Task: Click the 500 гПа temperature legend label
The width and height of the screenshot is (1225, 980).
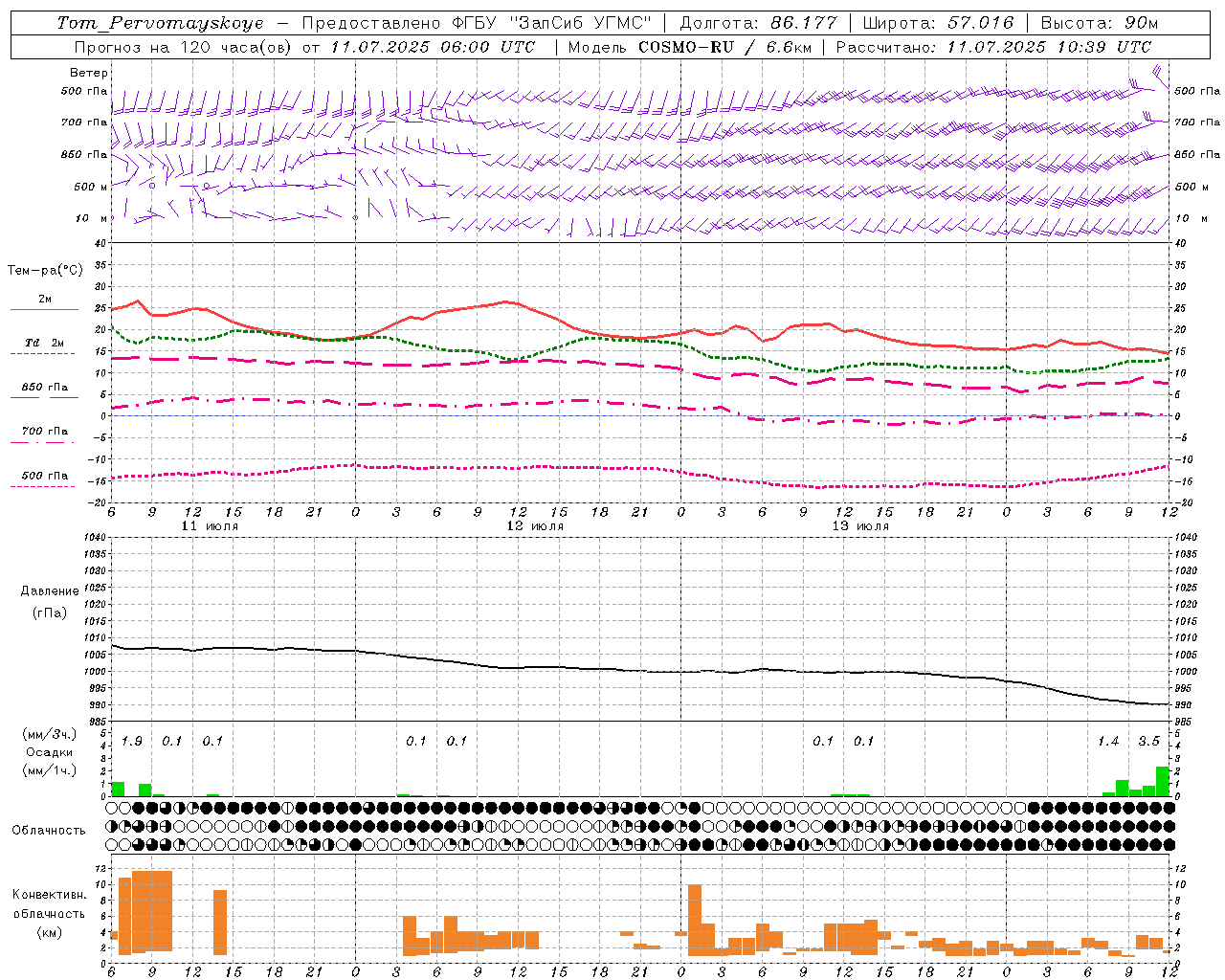Action: (x=45, y=476)
